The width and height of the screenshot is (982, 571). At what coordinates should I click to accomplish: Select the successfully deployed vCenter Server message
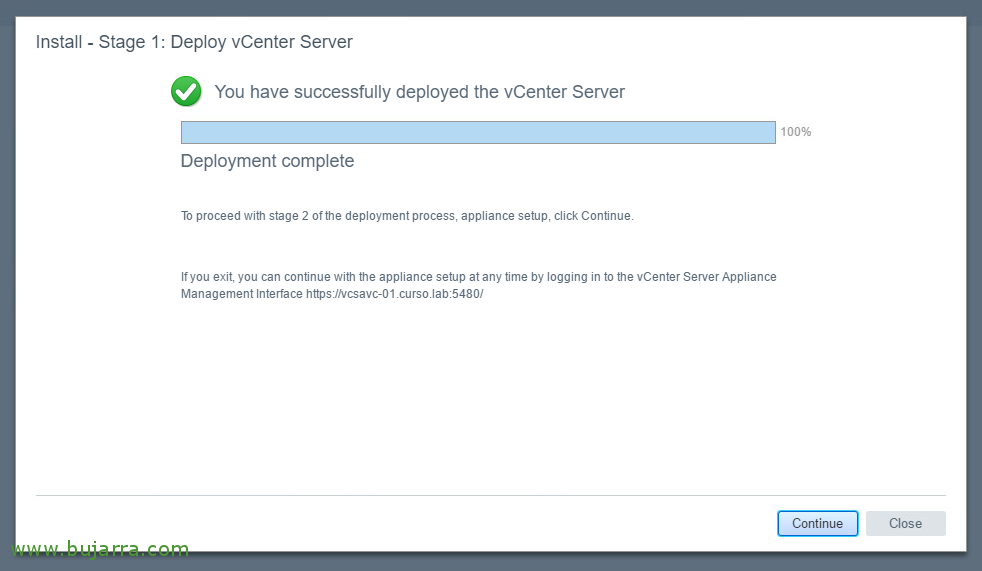[420, 92]
